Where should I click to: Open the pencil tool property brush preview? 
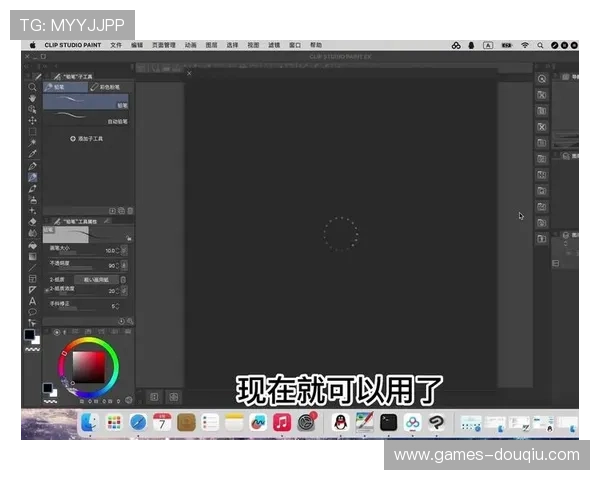pyautogui.click(x=88, y=234)
